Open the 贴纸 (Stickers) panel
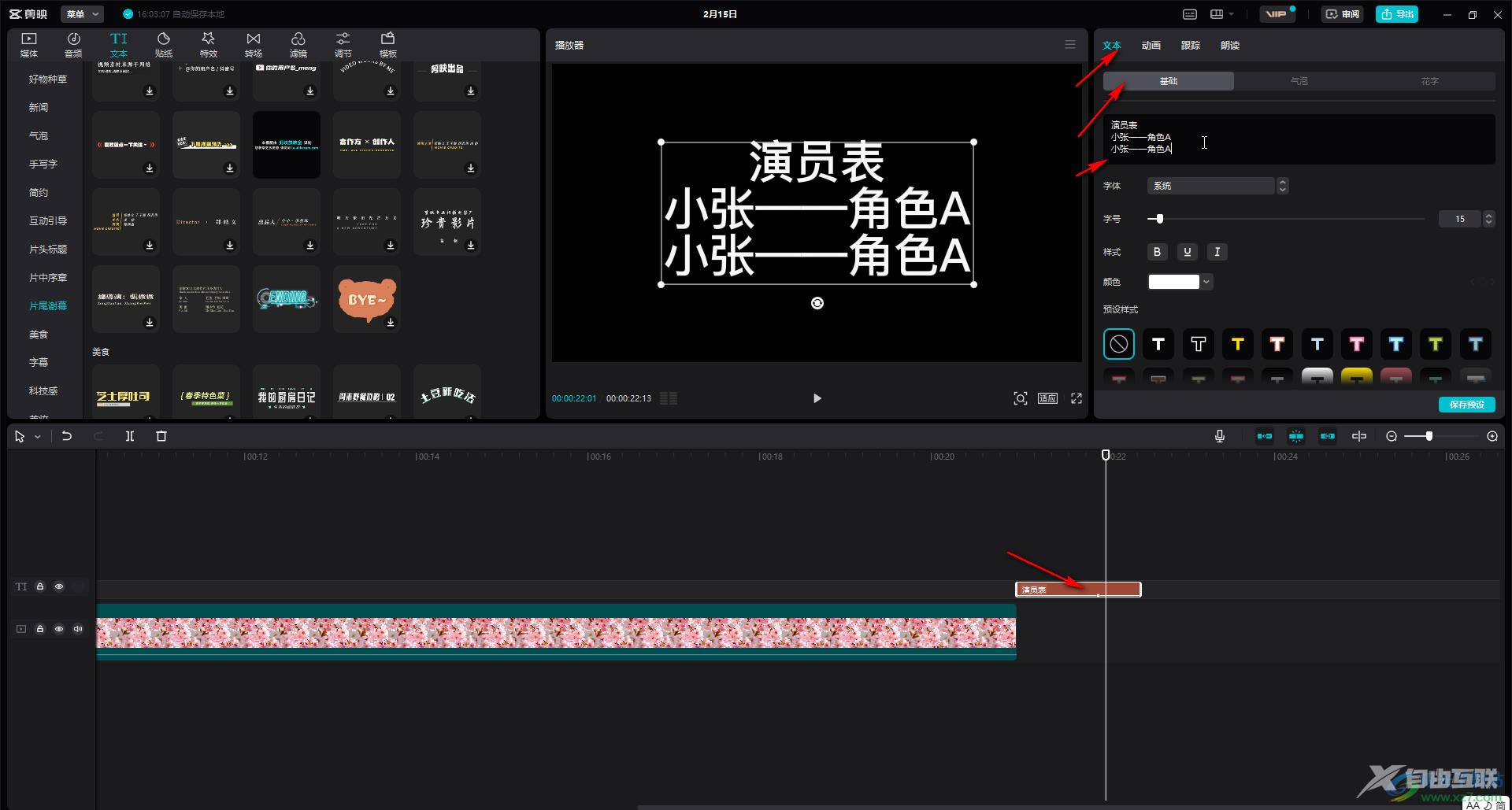This screenshot has width=1512, height=810. click(x=164, y=45)
